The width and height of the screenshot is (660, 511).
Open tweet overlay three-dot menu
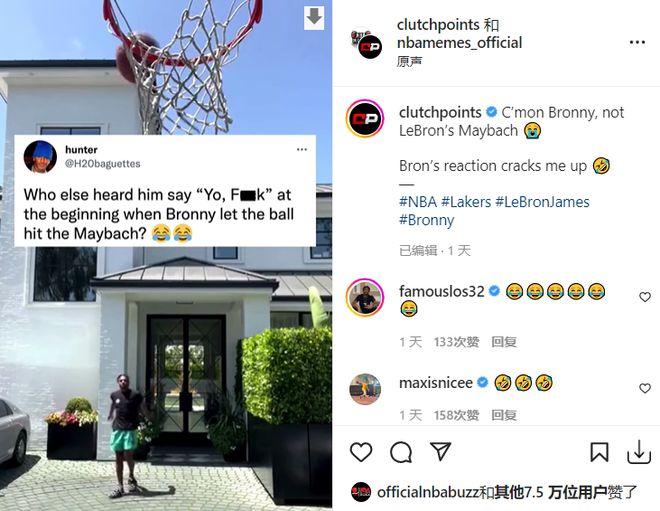click(302, 149)
